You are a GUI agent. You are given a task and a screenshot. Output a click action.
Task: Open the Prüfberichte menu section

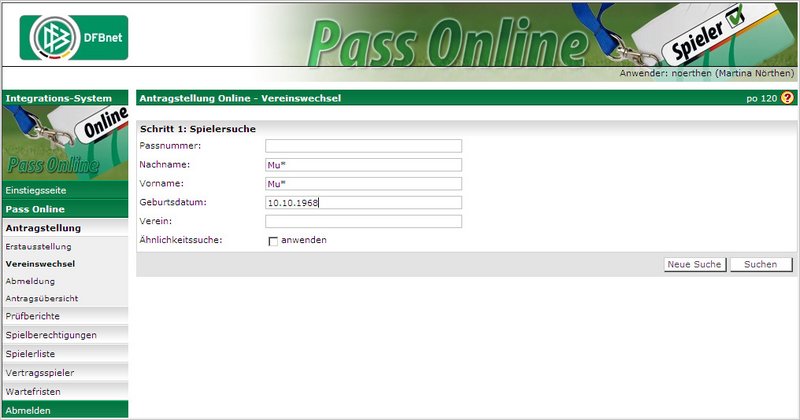pyautogui.click(x=33, y=316)
